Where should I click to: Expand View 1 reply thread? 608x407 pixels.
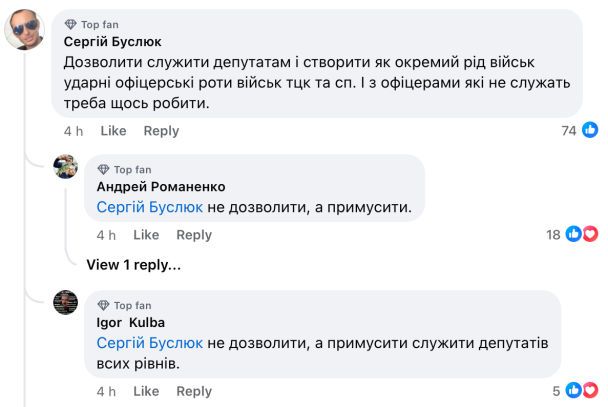(x=133, y=265)
